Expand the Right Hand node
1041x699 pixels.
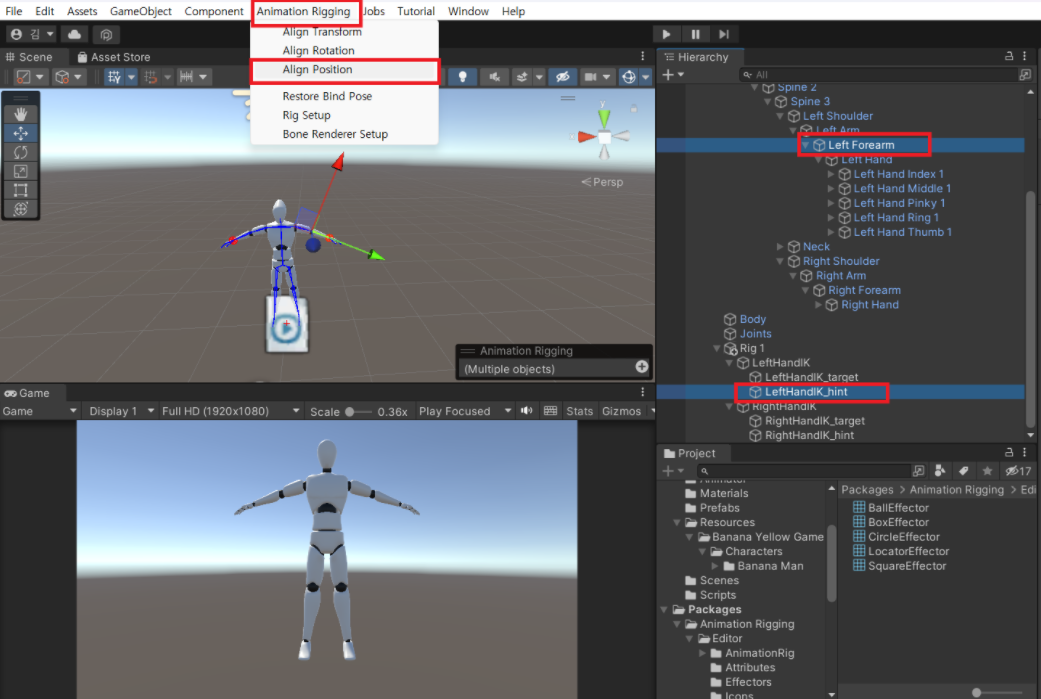click(x=818, y=305)
